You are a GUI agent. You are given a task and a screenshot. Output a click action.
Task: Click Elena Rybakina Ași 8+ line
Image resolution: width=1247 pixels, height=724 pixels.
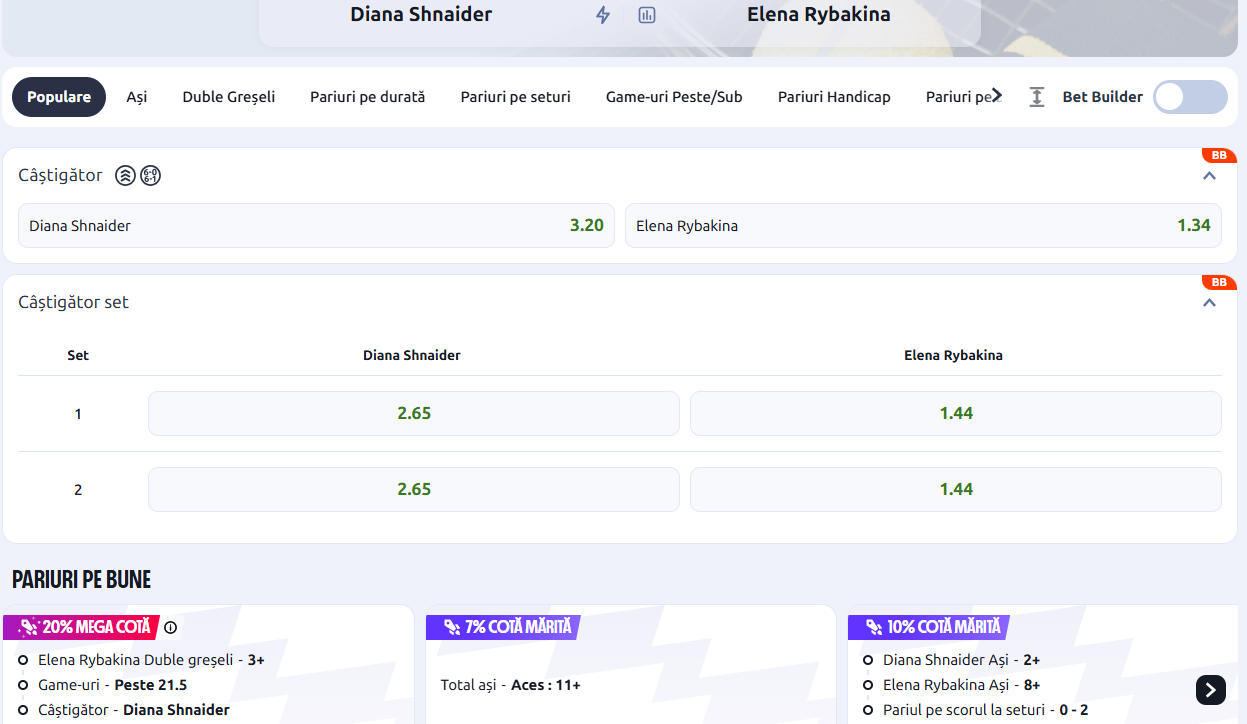(962, 685)
